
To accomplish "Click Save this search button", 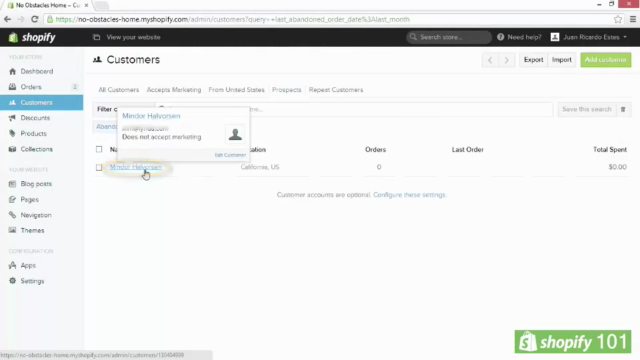I will pyautogui.click(x=587, y=109).
